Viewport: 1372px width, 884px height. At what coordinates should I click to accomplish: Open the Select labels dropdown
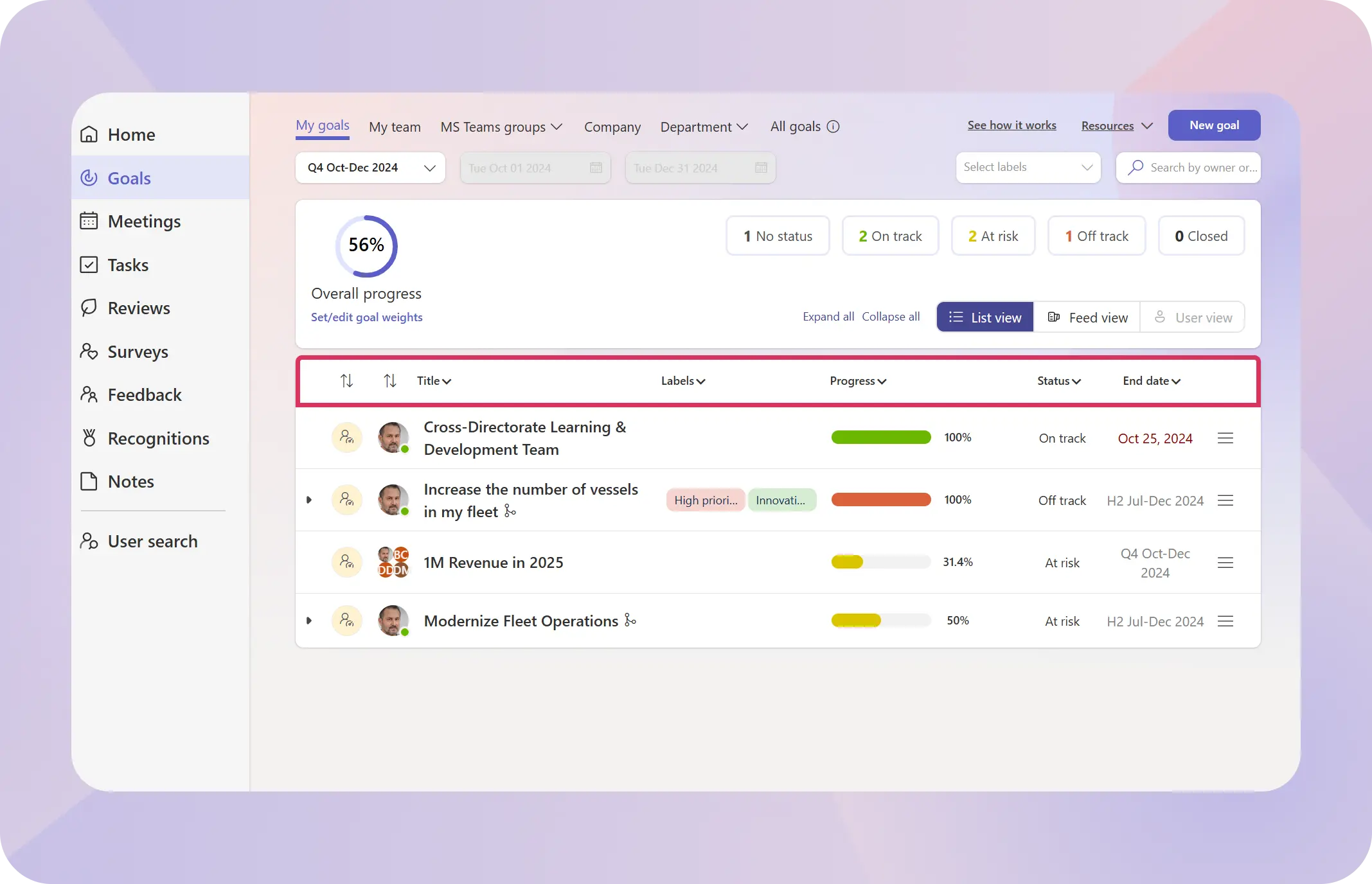1028,167
